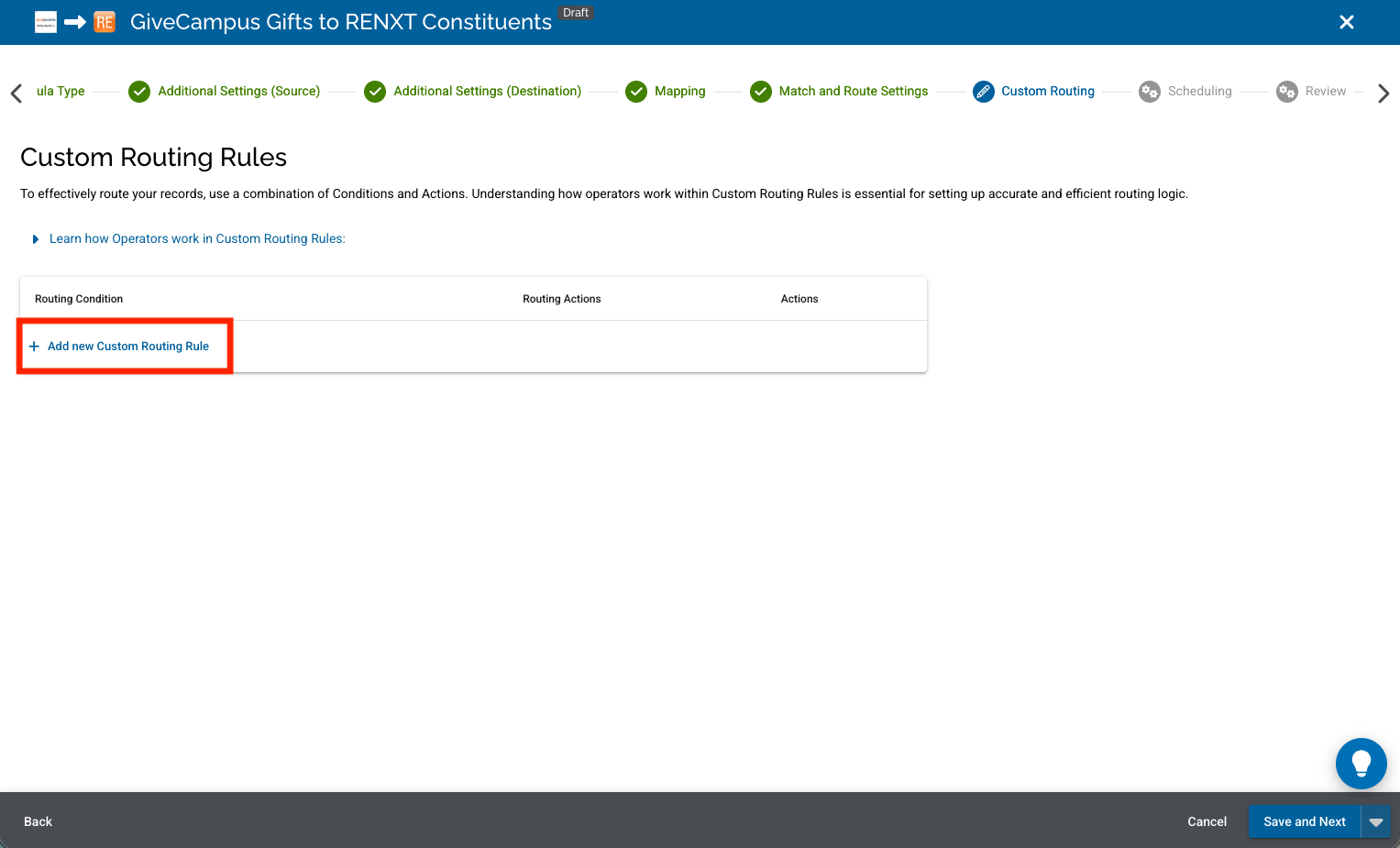Go Back to the previous step

point(38,821)
